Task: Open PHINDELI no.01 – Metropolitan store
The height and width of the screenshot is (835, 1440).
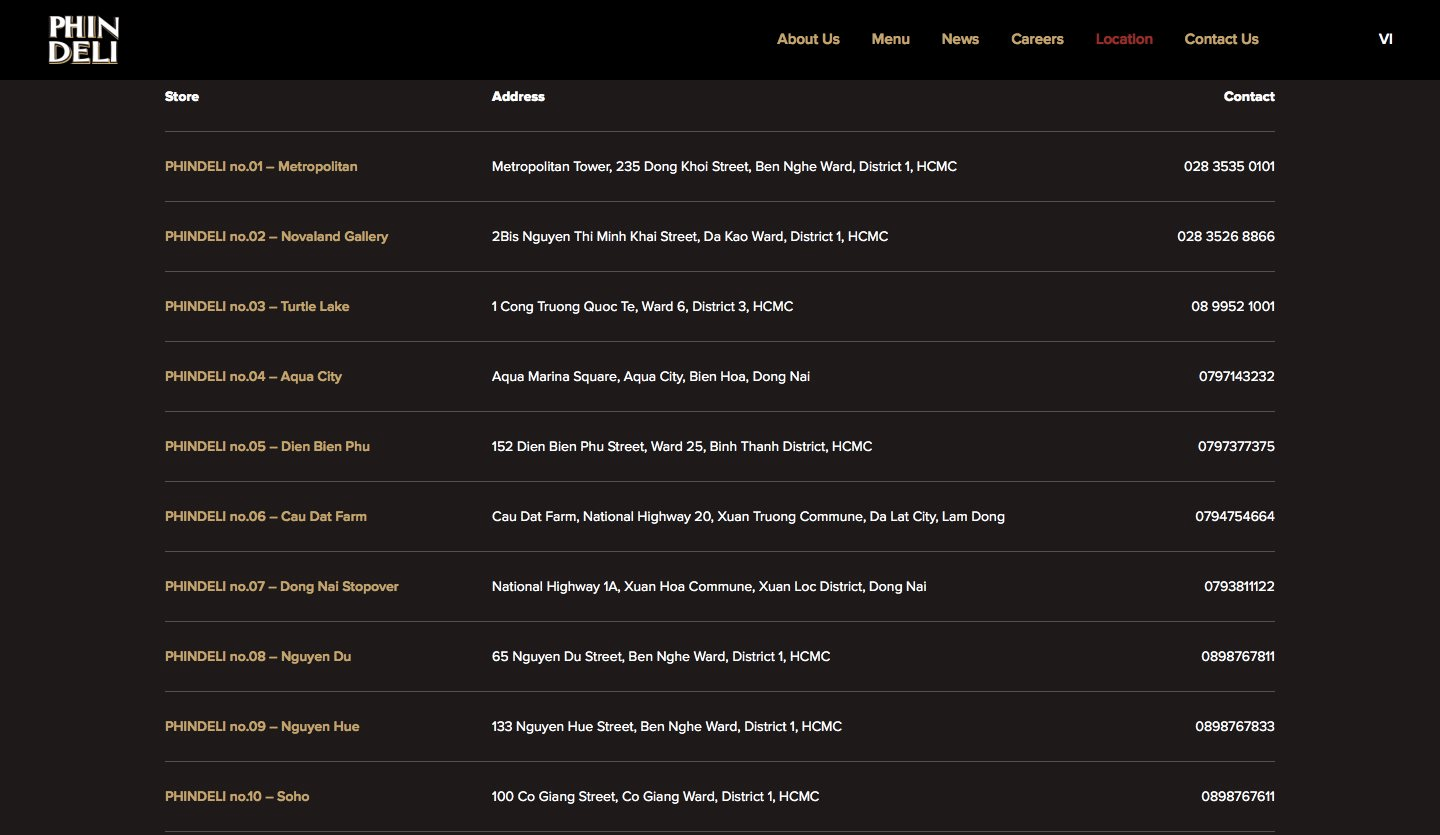Action: [x=261, y=167]
